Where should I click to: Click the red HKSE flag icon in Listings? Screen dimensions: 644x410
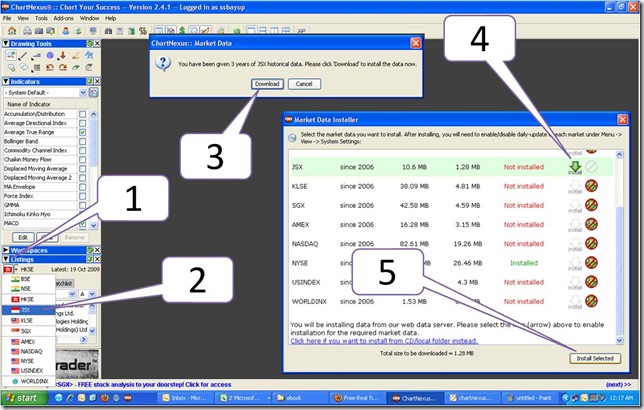[7, 269]
